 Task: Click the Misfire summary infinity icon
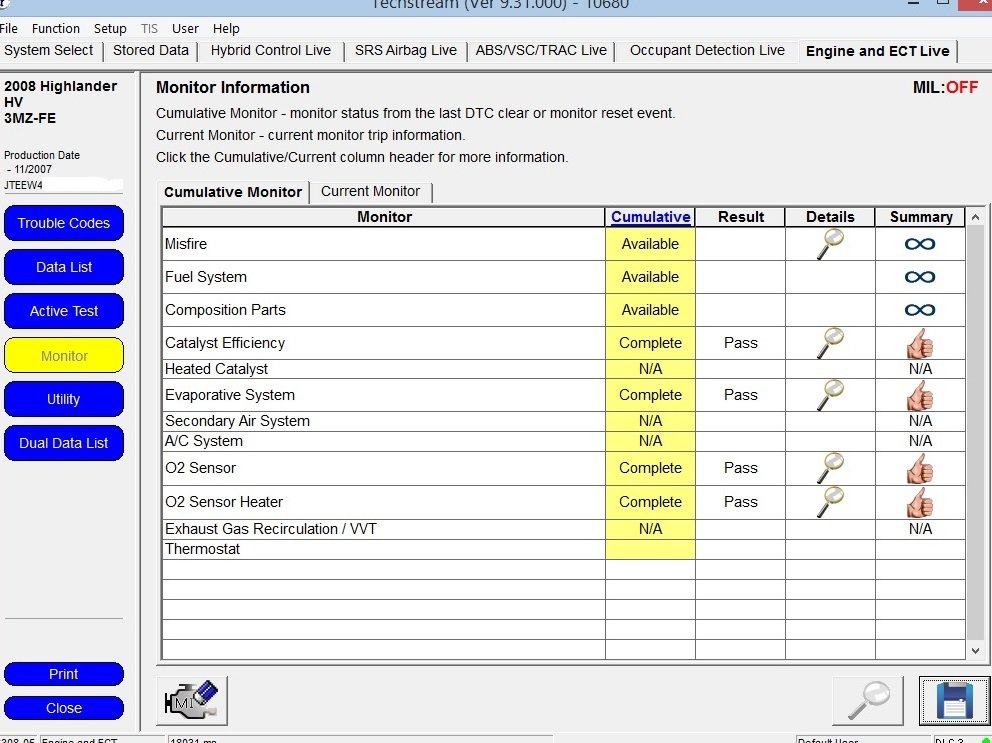pyautogui.click(x=920, y=244)
